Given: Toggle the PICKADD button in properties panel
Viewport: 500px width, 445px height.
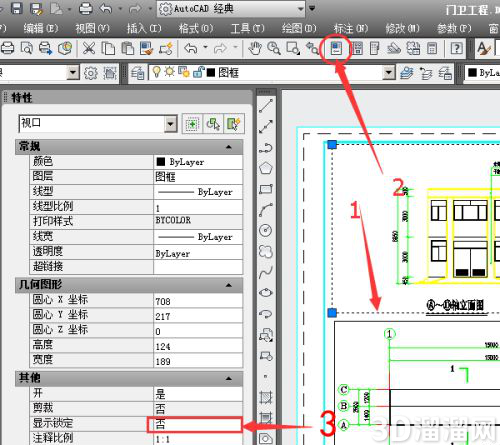Looking at the screenshot, I should coord(192,124).
